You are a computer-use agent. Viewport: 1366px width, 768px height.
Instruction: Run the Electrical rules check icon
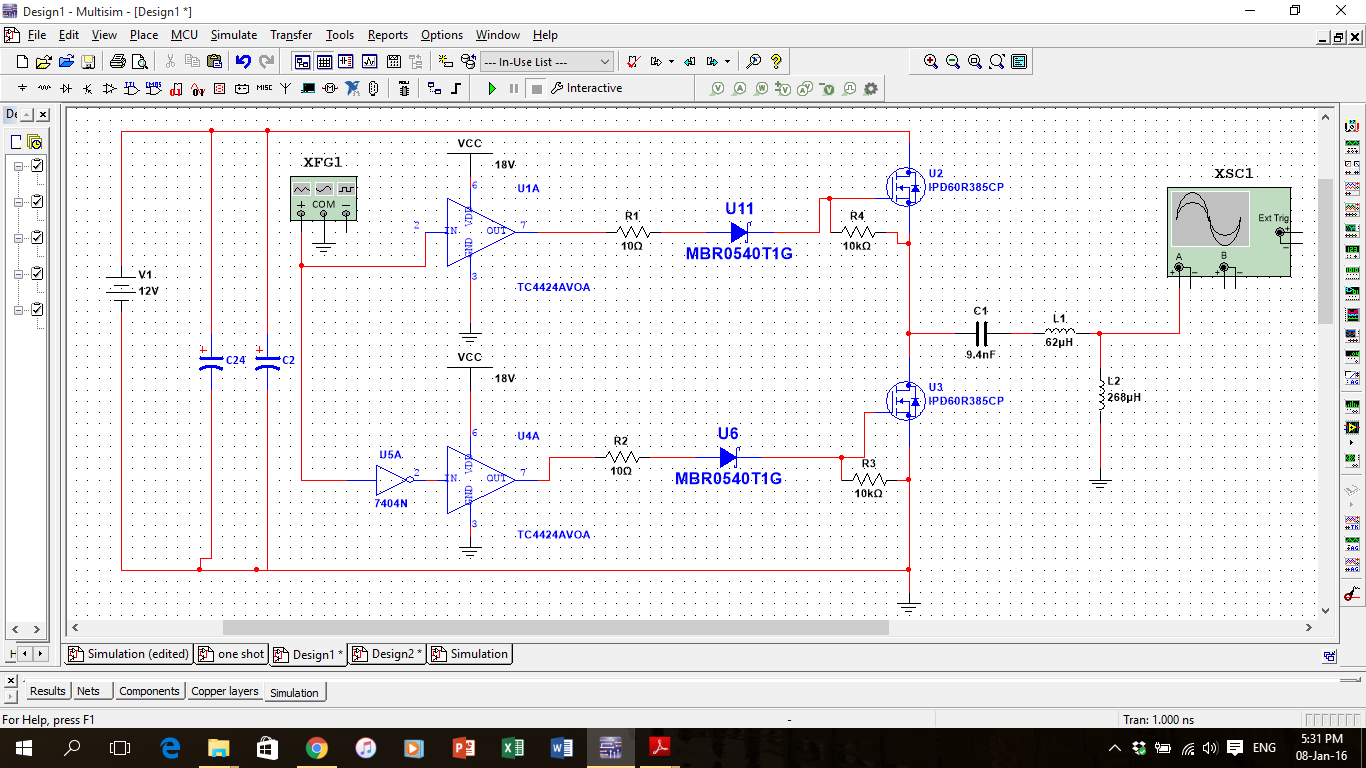click(633, 62)
